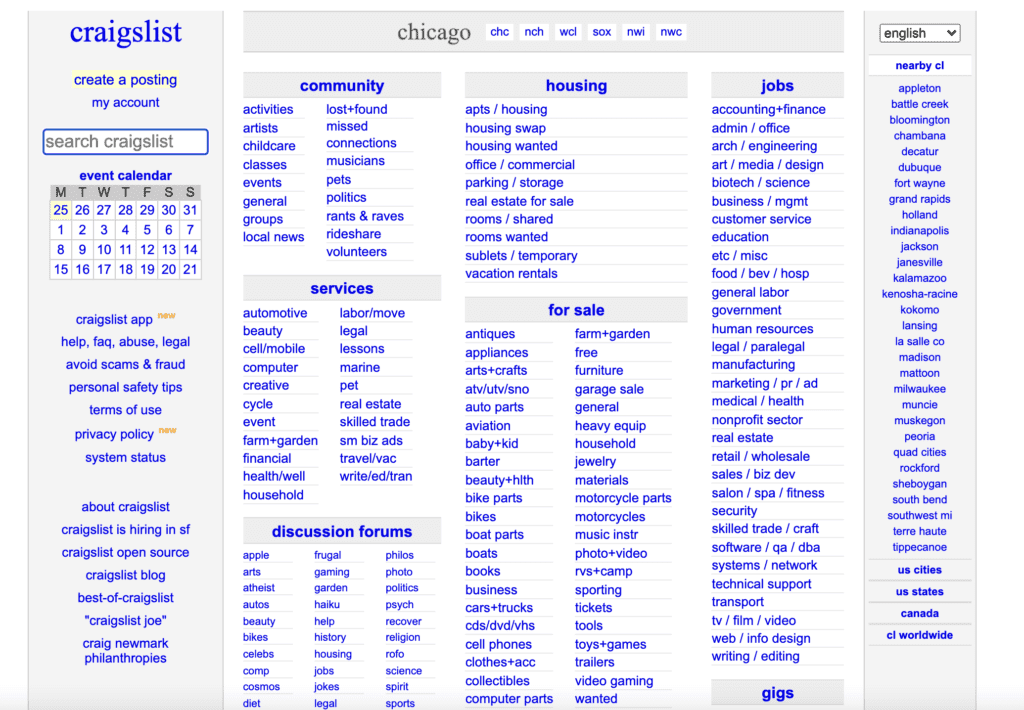Image resolution: width=1024 pixels, height=710 pixels.
Task: Open the jobs section heading
Action: click(x=777, y=86)
